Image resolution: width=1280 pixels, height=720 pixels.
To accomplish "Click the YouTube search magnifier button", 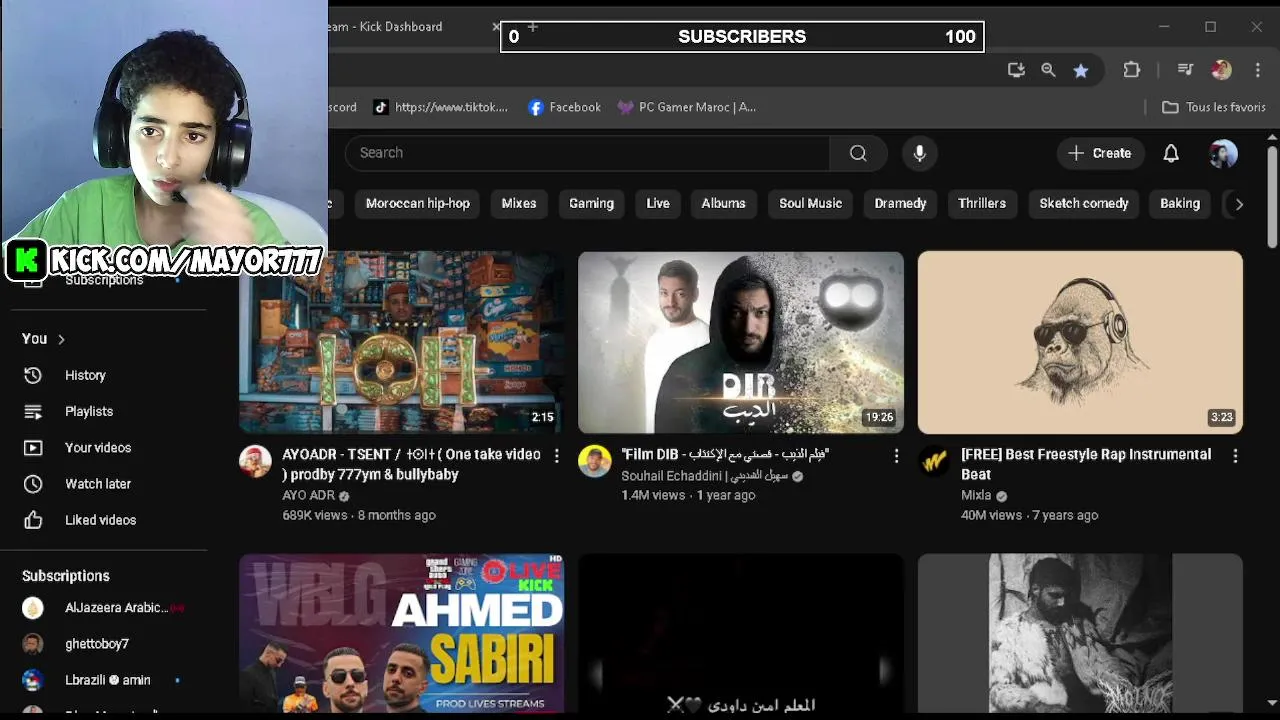I will (858, 153).
